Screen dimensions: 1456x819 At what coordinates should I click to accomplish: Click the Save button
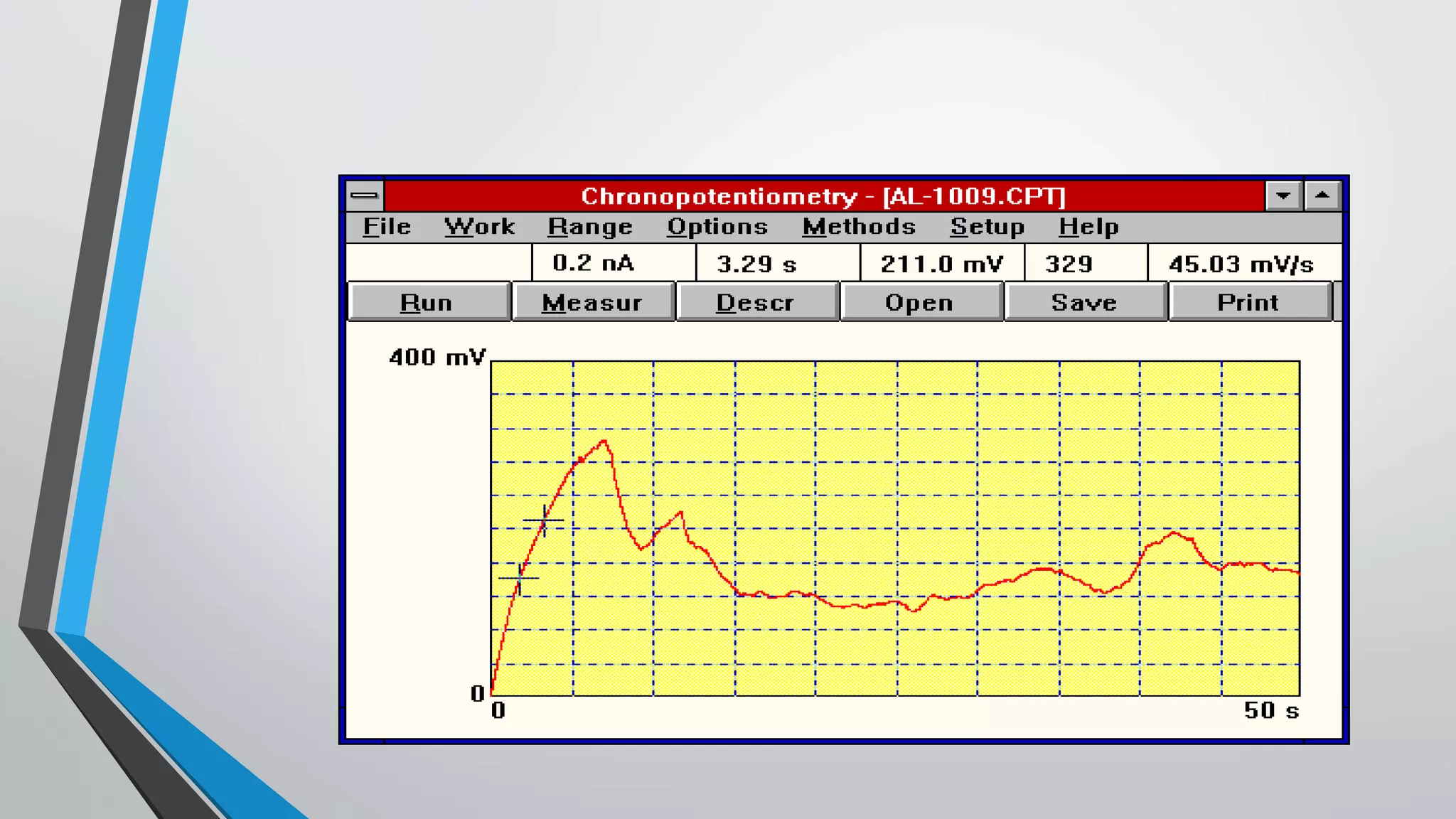[1084, 303]
